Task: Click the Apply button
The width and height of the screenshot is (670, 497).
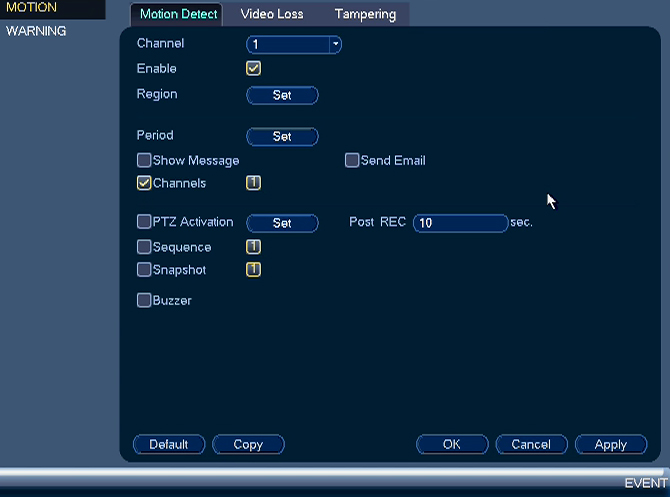Action: [x=611, y=444]
